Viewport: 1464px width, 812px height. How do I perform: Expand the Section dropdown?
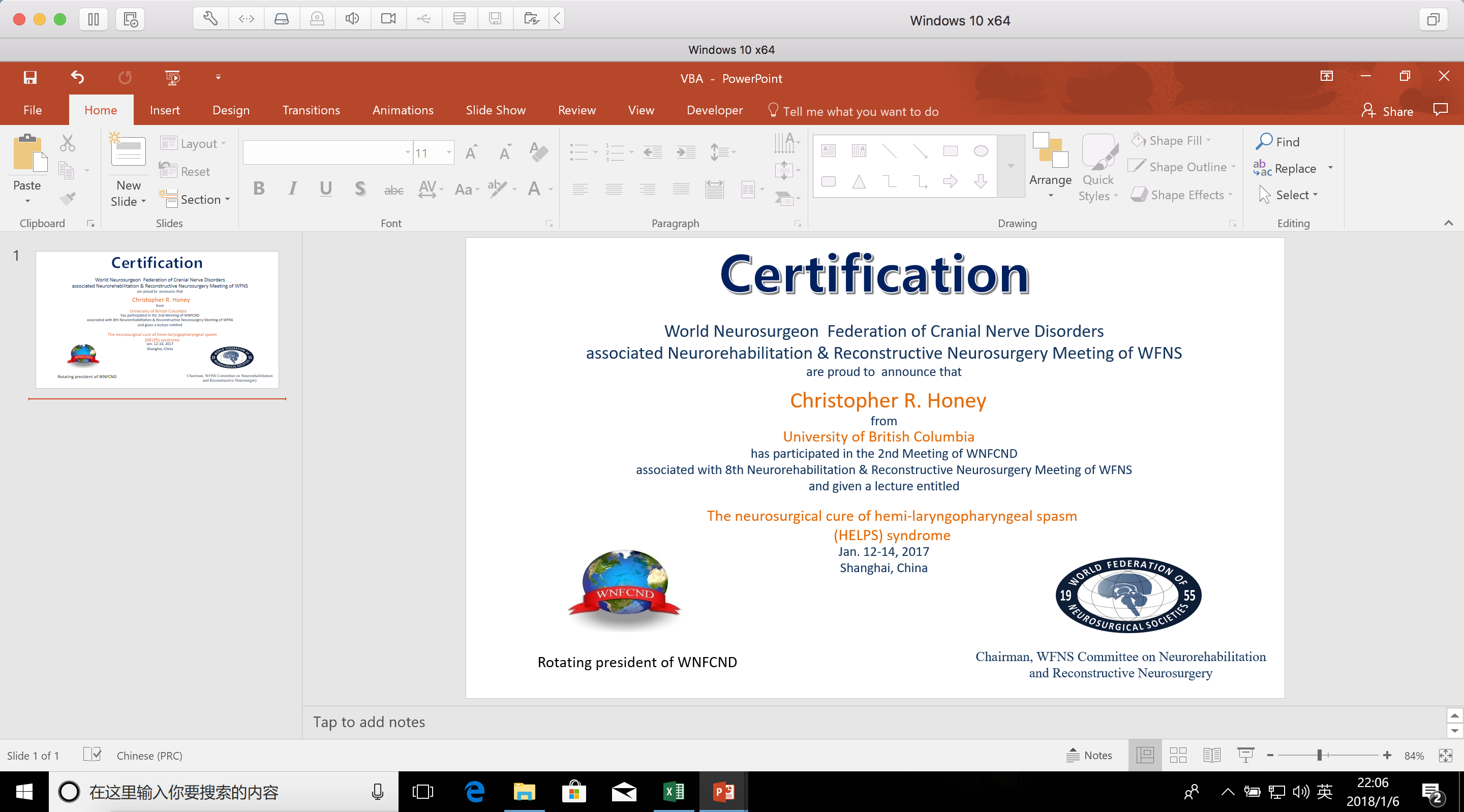pos(195,199)
